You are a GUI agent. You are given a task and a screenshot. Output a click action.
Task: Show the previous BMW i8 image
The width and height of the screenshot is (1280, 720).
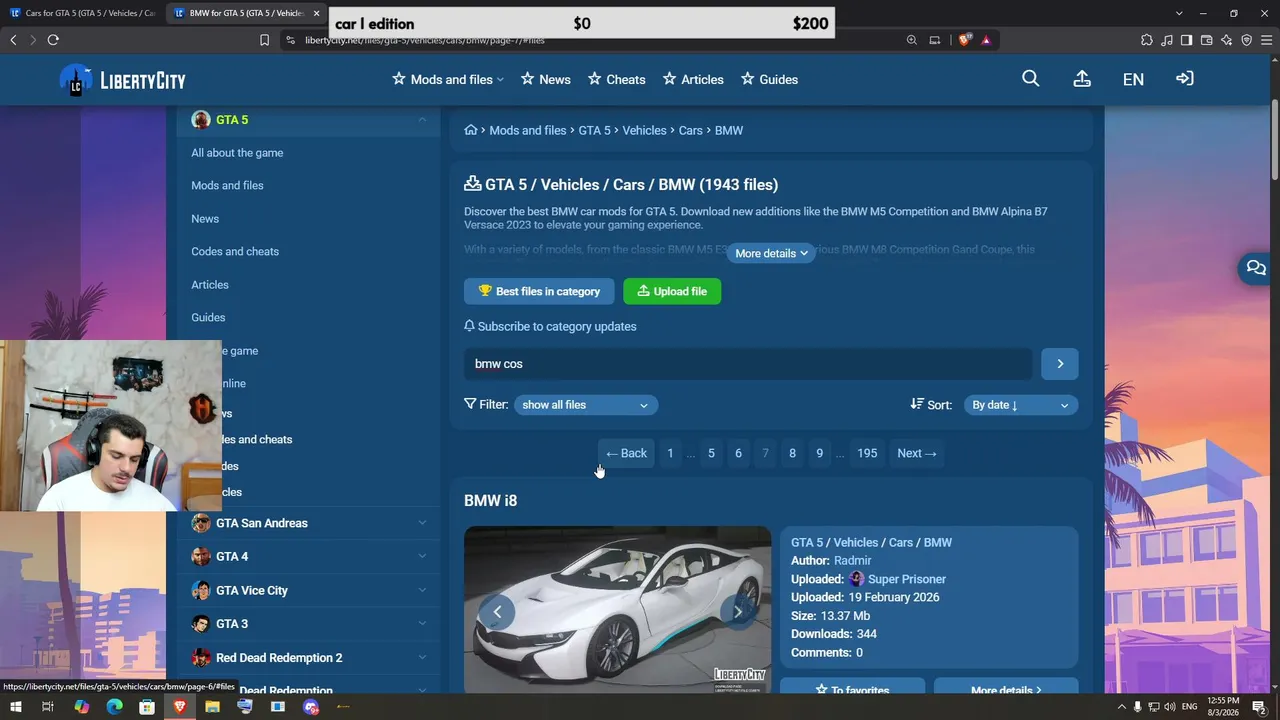pos(497,612)
